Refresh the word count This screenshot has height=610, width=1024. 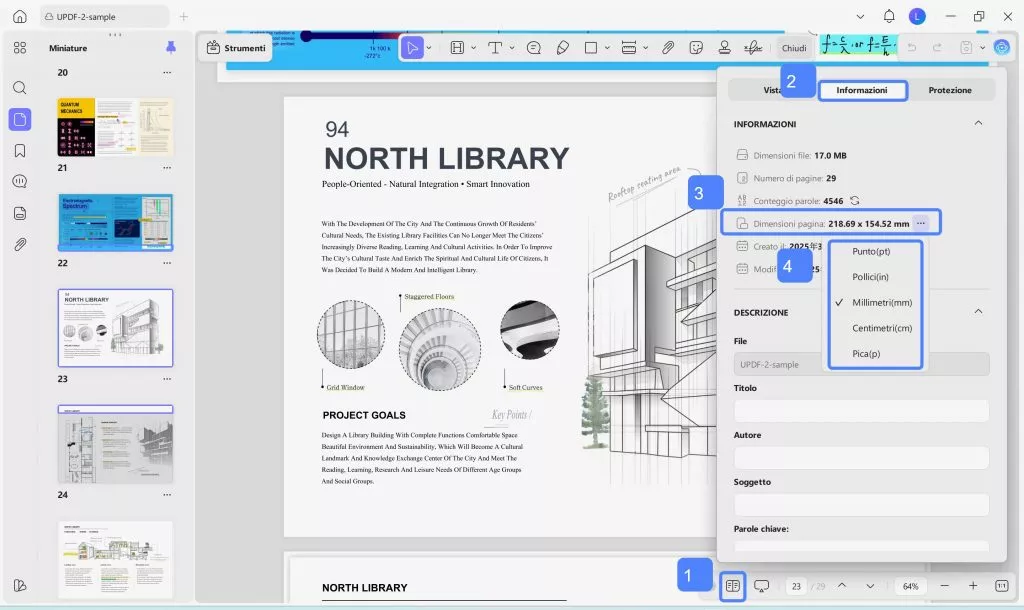click(x=854, y=201)
